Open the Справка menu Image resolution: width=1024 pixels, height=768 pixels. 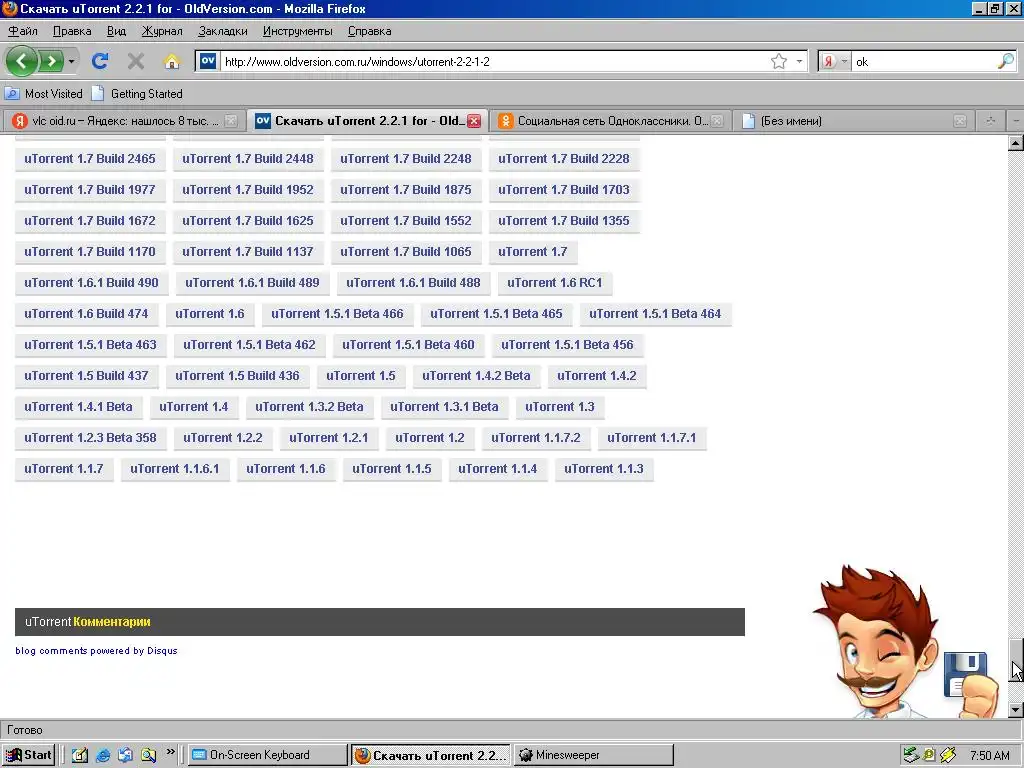click(370, 31)
